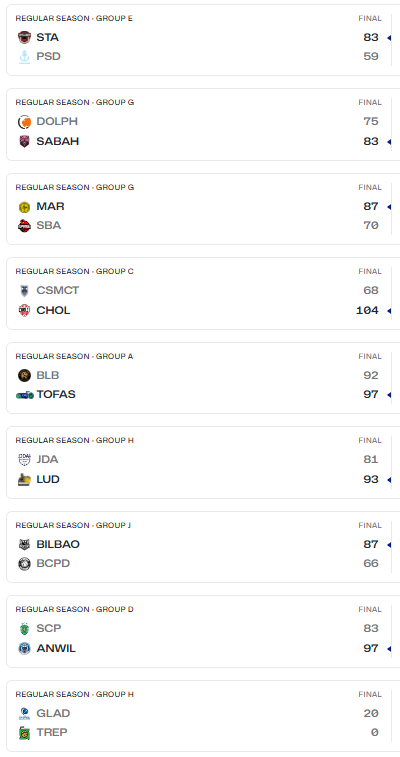400x757 pixels.
Task: Click the SBA red team logo
Action: click(x=24, y=225)
